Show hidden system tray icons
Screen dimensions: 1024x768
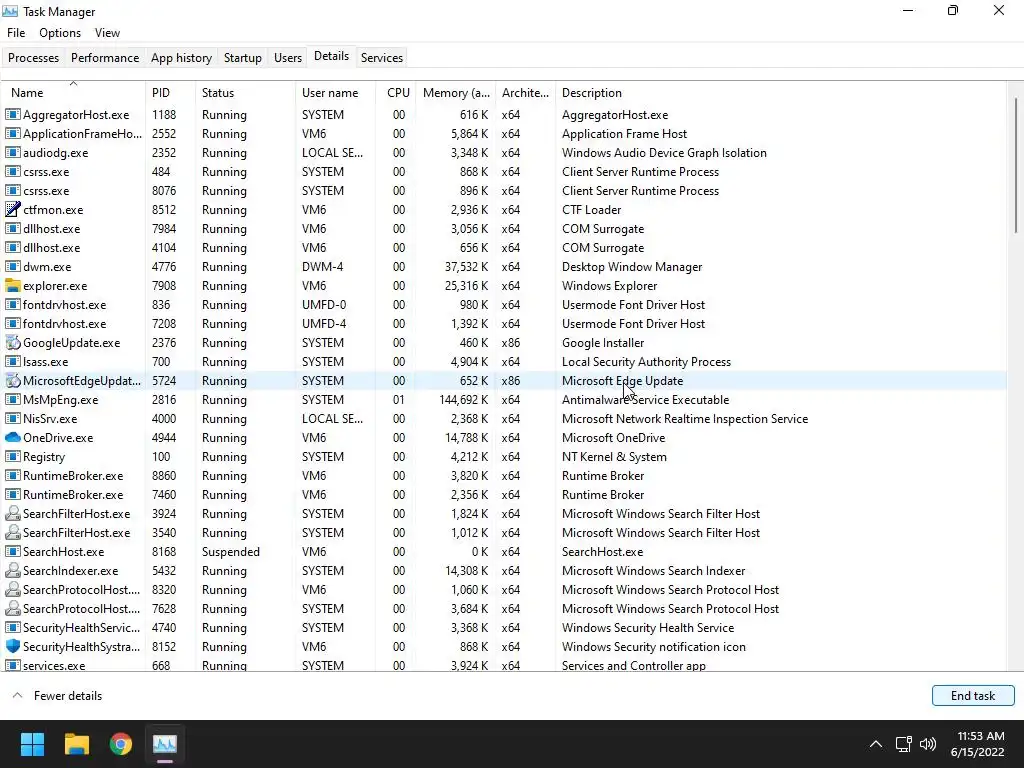click(x=876, y=743)
